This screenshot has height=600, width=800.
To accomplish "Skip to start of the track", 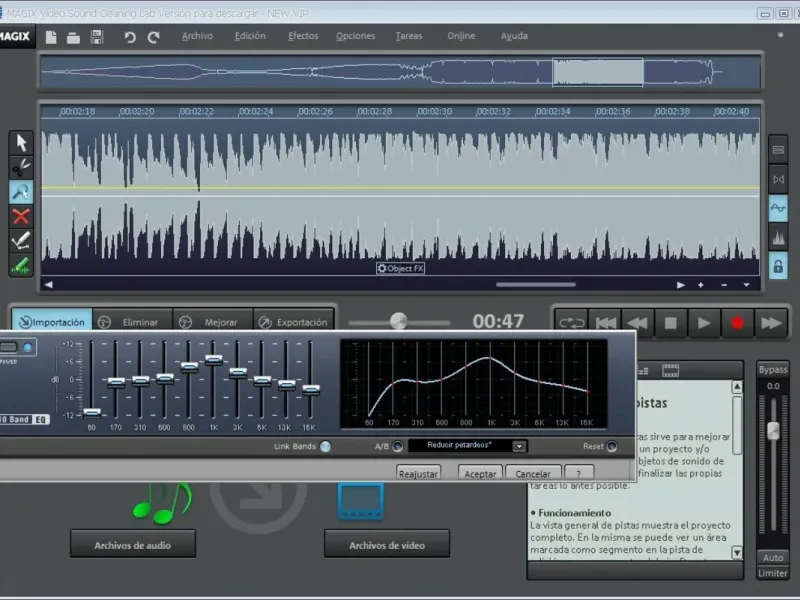I will tap(606, 323).
